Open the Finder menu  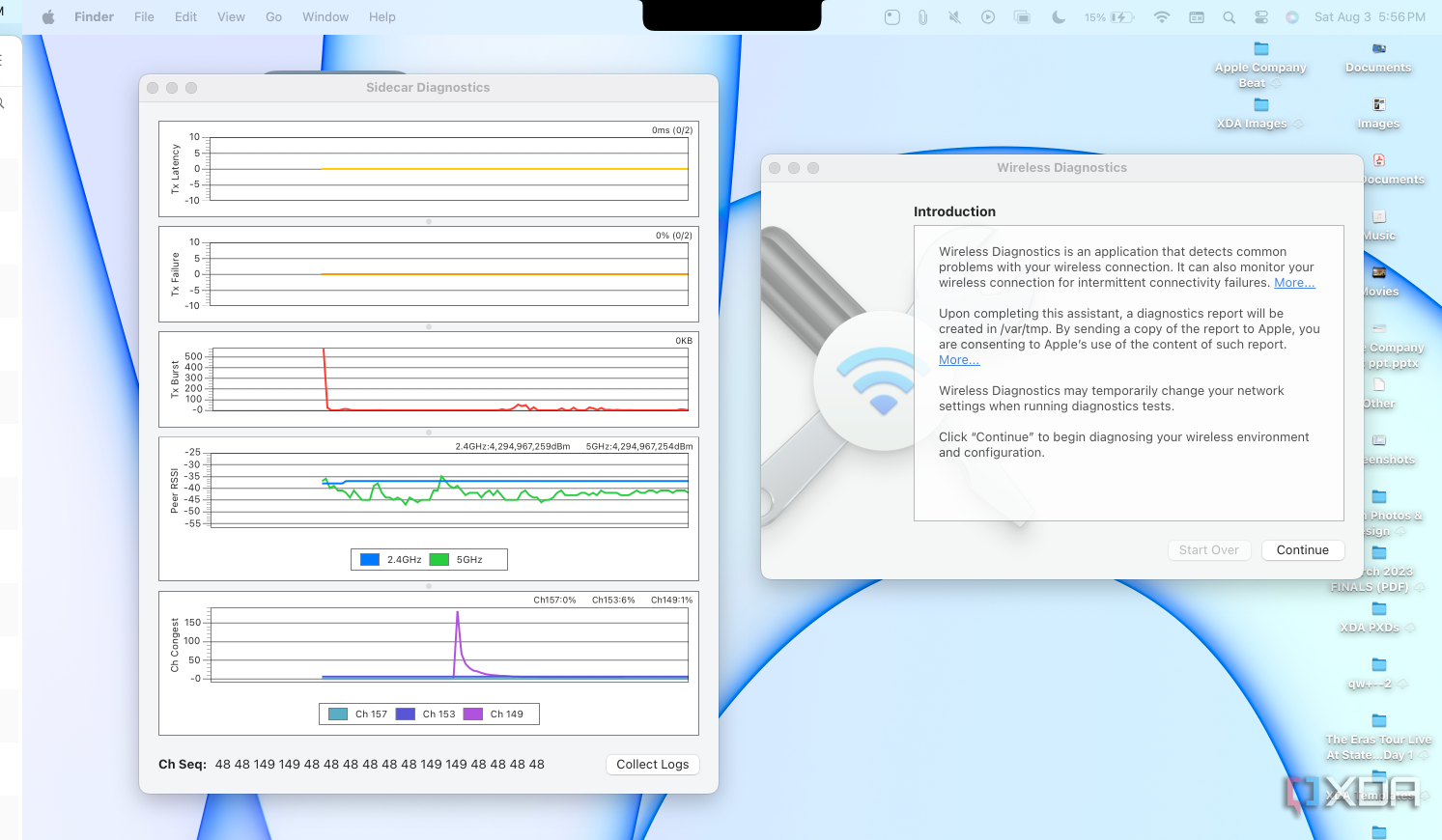tap(94, 17)
